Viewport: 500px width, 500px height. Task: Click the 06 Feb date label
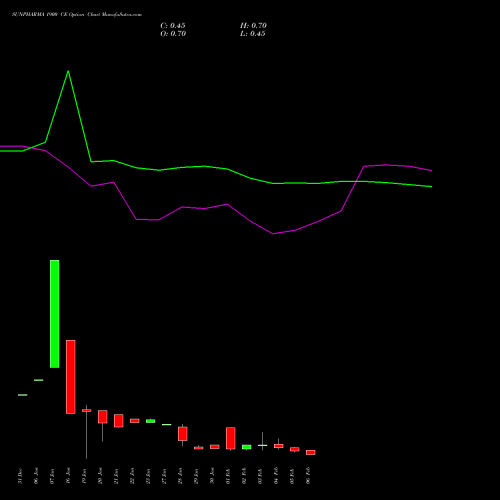pos(308,476)
